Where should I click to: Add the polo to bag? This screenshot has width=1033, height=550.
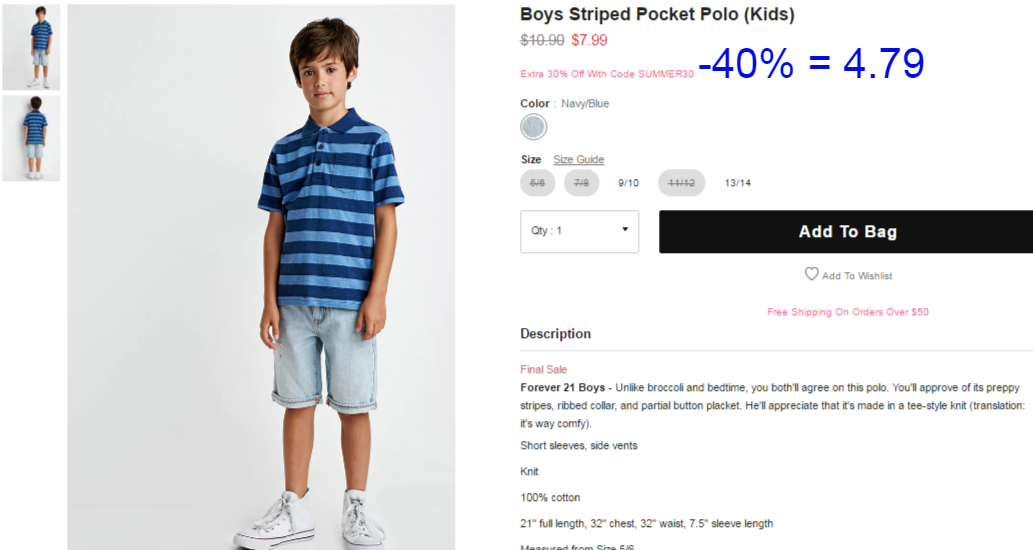[x=846, y=232]
